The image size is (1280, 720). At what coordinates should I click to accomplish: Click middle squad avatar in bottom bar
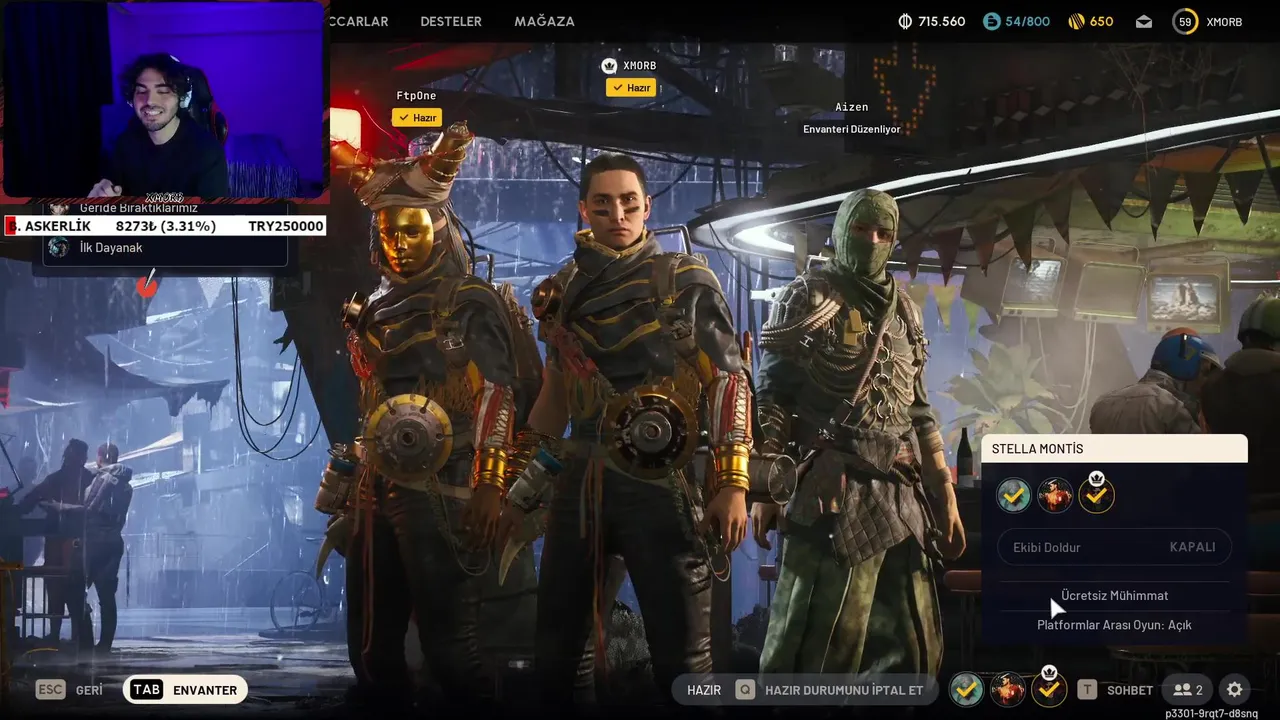pos(1007,689)
